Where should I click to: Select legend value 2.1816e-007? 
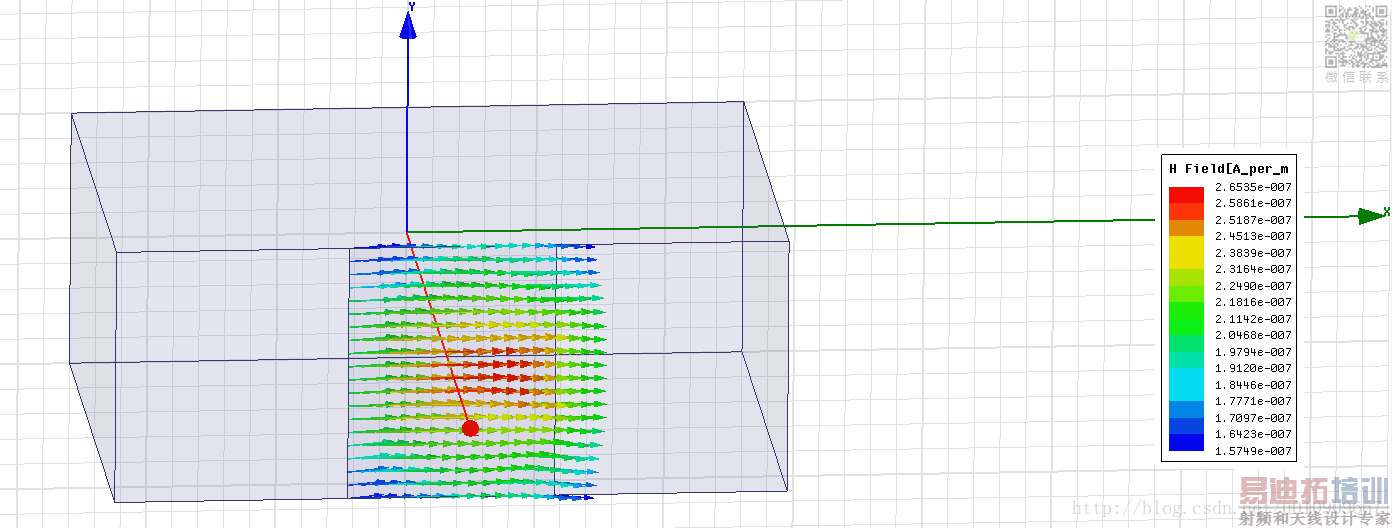point(1253,302)
